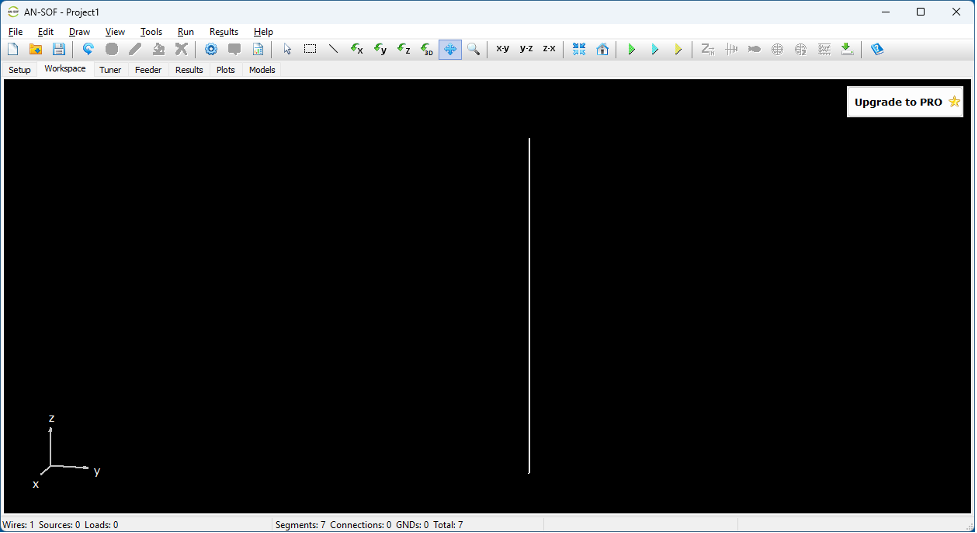The image size is (977, 533).
Task: Open the Draw menu
Action: 79,32
